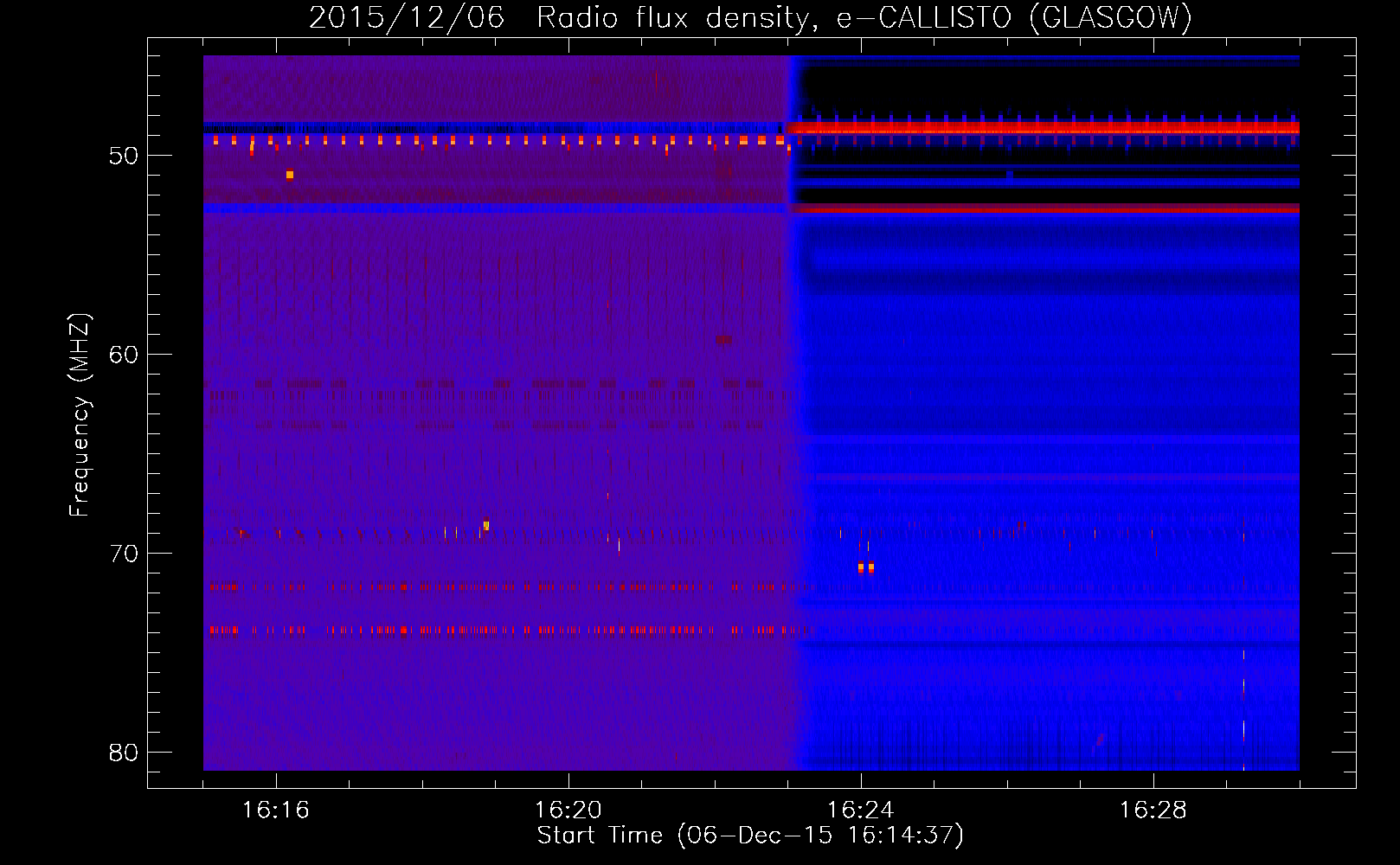Click the "Start Time (06-Dec-15 16:14:37)" axis label
The height and width of the screenshot is (865, 1400).
[x=750, y=836]
